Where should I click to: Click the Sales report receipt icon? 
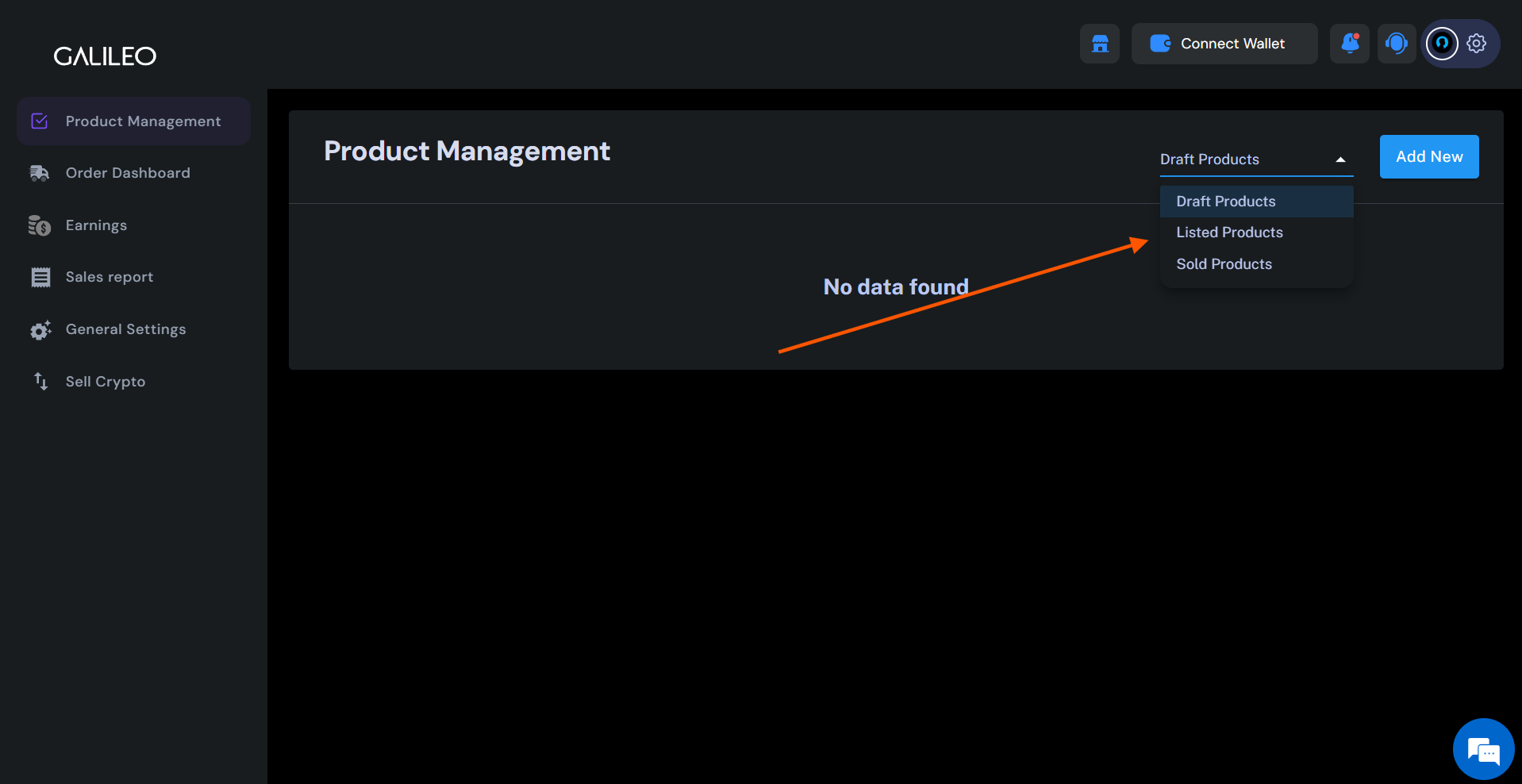point(40,277)
